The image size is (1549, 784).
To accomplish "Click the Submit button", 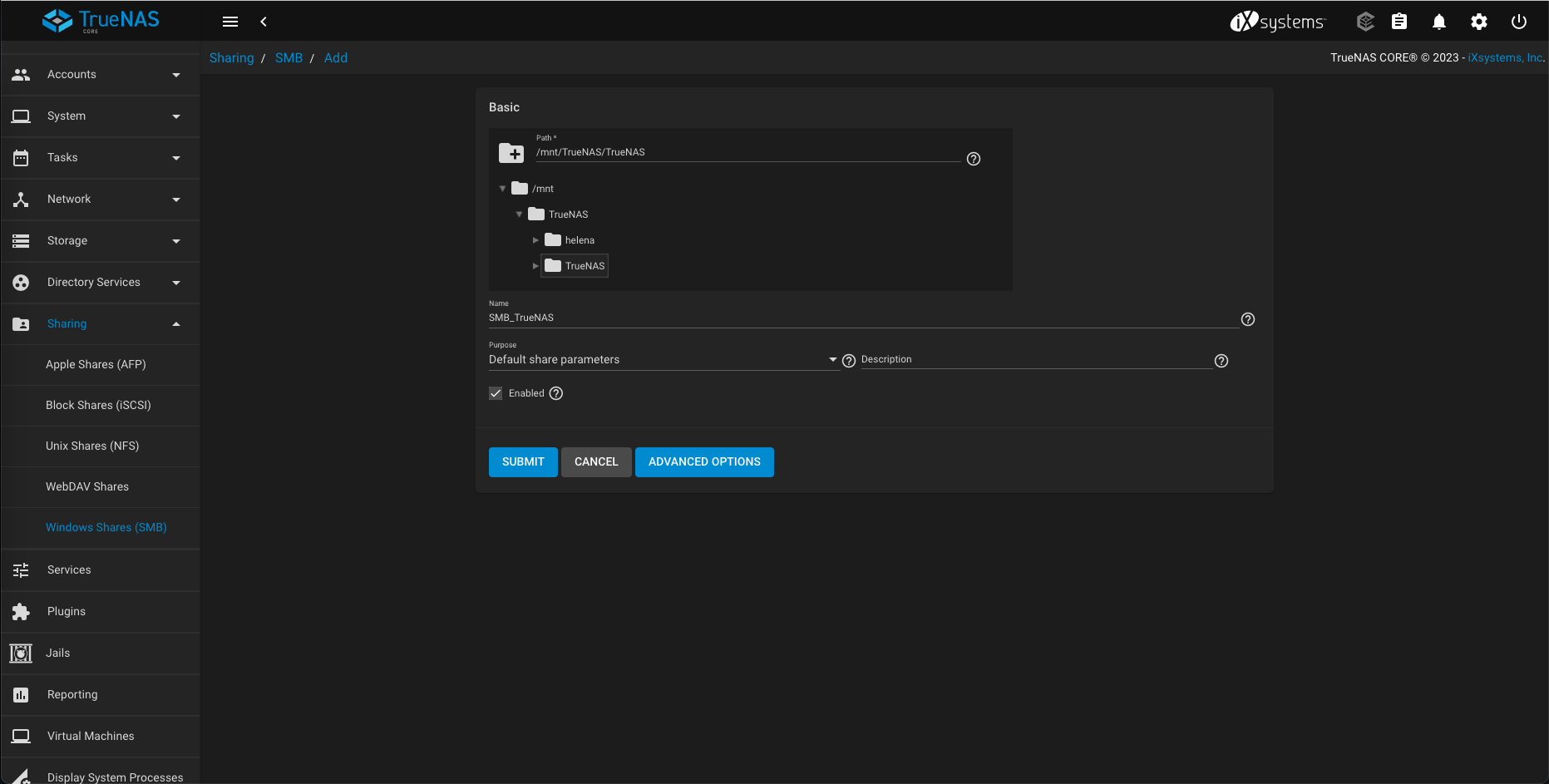I will pyautogui.click(x=523, y=462).
